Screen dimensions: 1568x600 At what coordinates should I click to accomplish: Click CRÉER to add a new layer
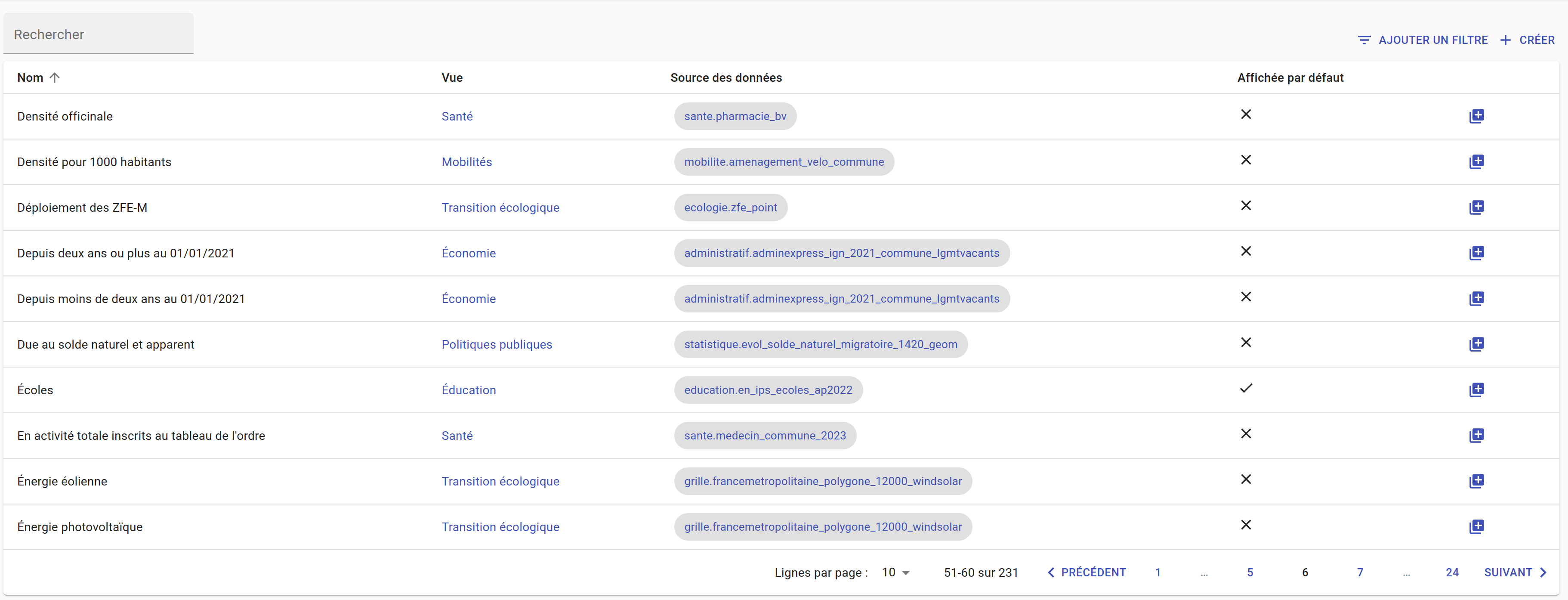coord(1527,40)
